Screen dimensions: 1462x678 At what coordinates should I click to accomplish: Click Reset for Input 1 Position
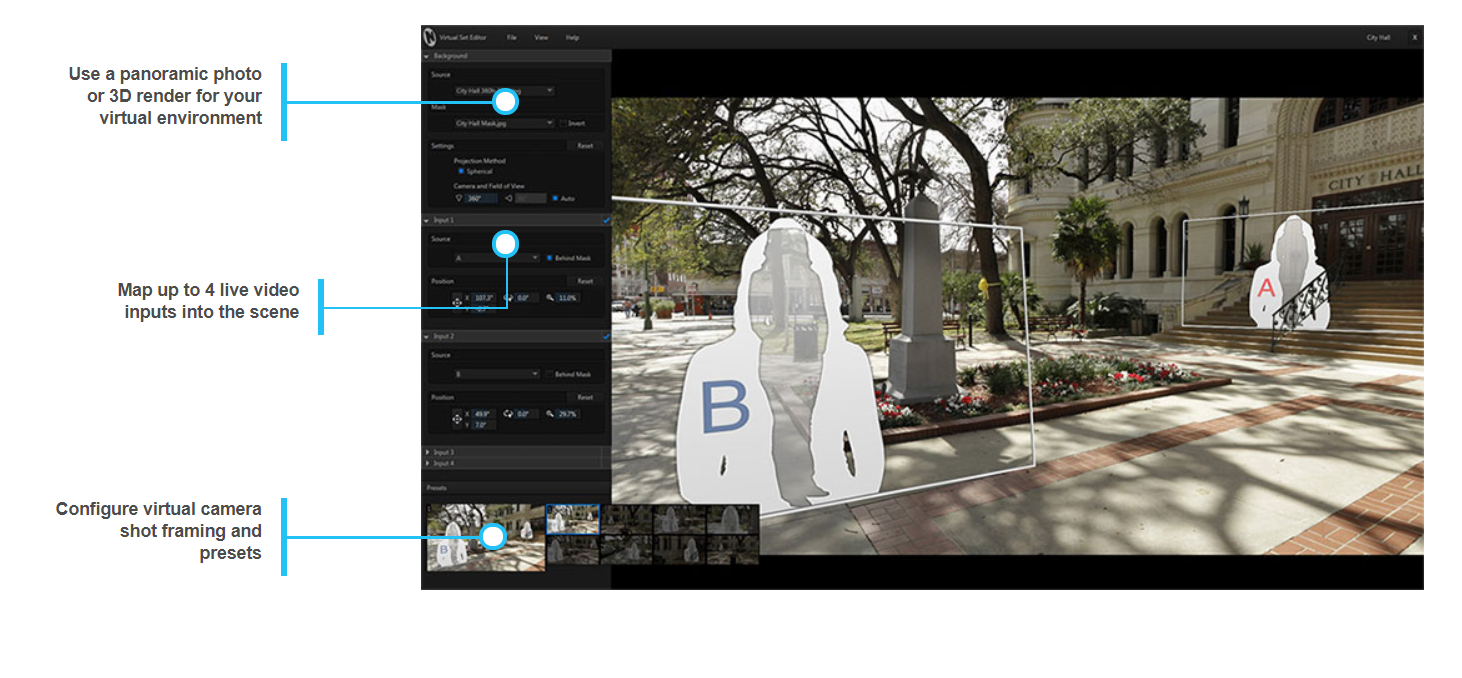[x=585, y=281]
